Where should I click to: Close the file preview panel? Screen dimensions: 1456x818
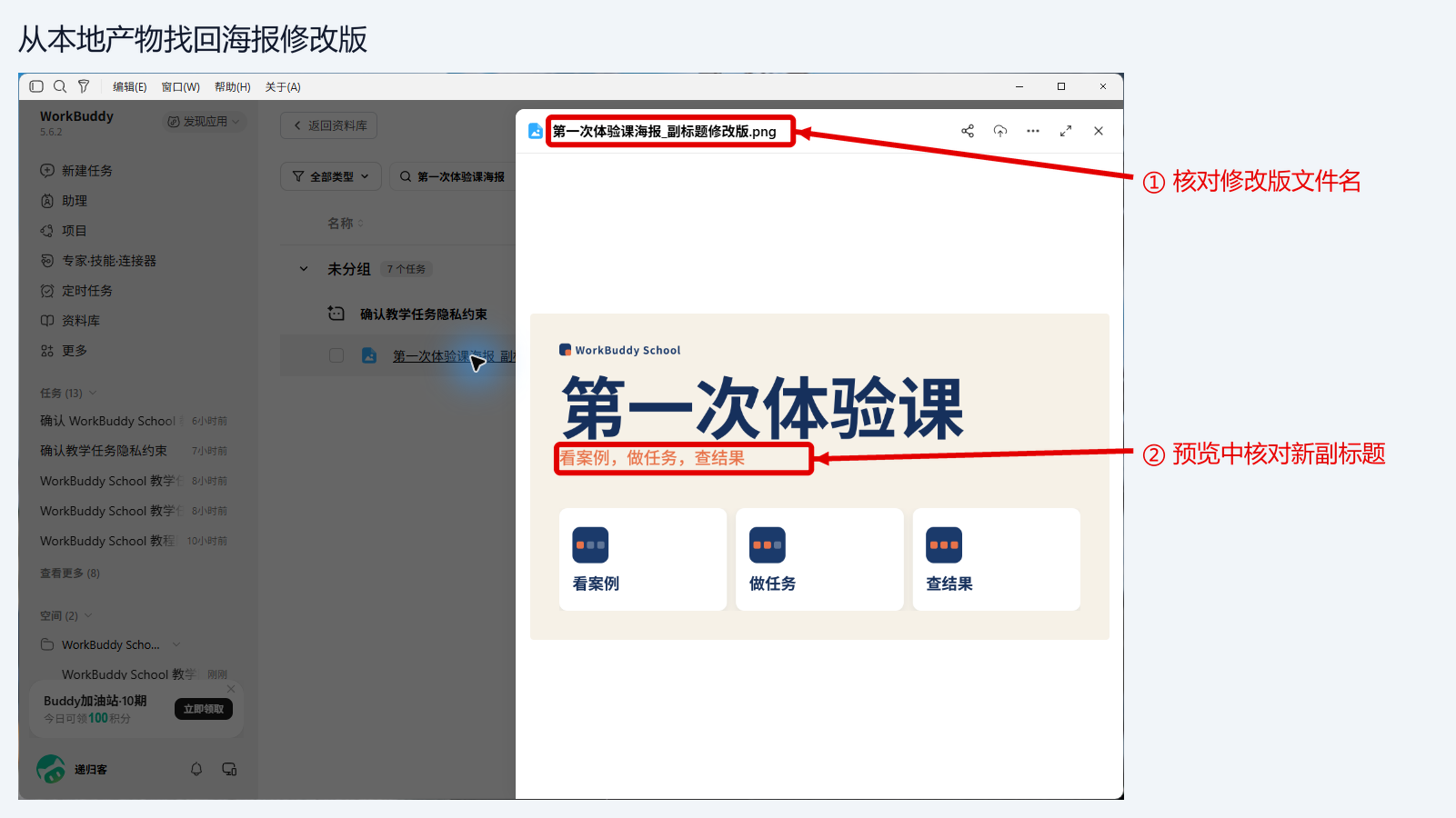tap(1099, 131)
